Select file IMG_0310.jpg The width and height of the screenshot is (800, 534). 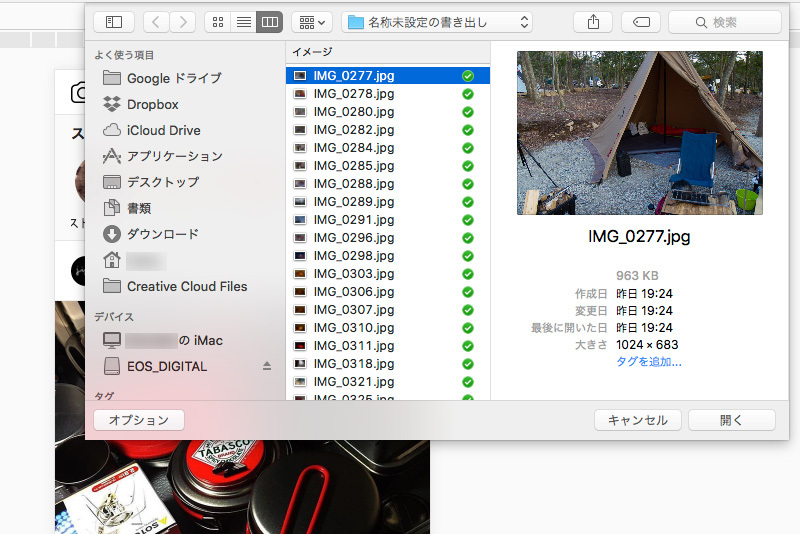(388, 327)
